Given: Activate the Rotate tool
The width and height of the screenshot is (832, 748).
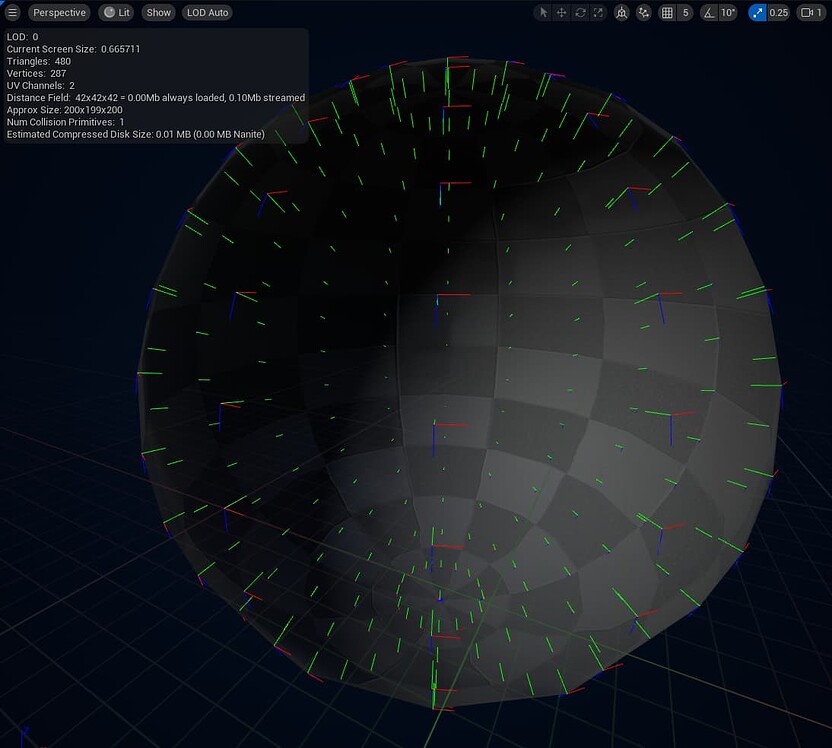Looking at the screenshot, I should [x=579, y=12].
